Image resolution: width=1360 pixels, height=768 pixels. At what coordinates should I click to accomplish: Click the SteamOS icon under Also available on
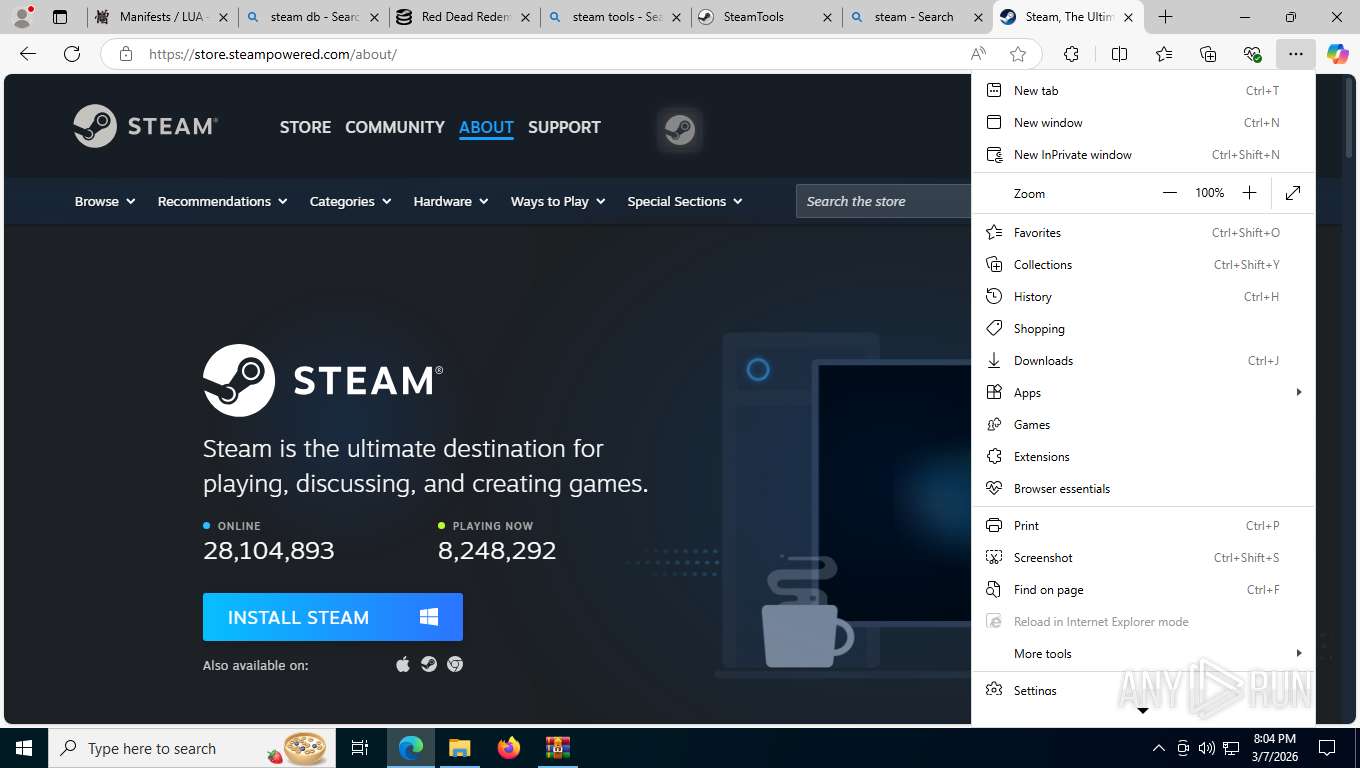[x=429, y=664]
